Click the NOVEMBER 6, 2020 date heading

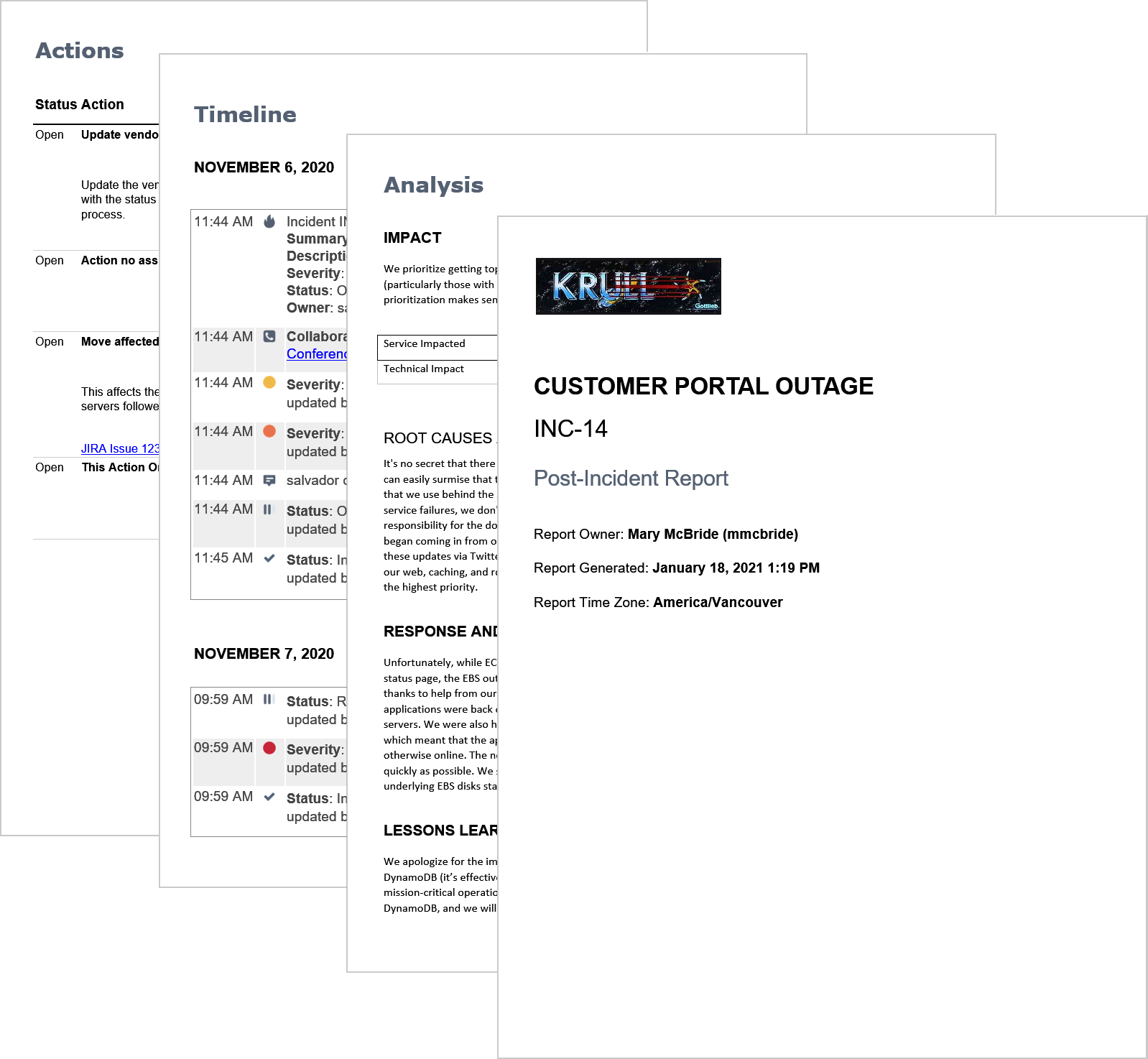coord(264,167)
